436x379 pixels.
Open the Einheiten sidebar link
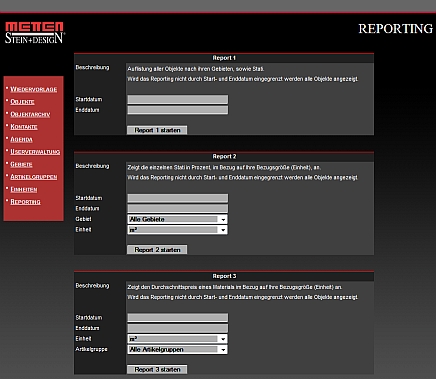click(24, 189)
